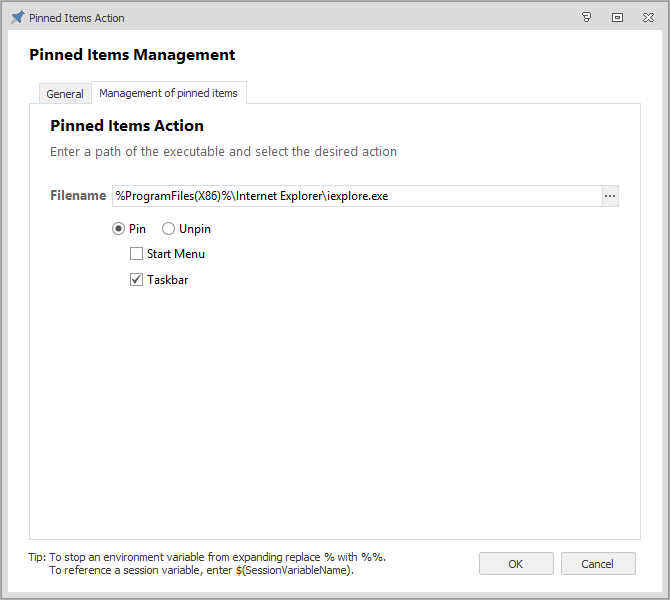Click the help icon in the title bar

click(586, 17)
